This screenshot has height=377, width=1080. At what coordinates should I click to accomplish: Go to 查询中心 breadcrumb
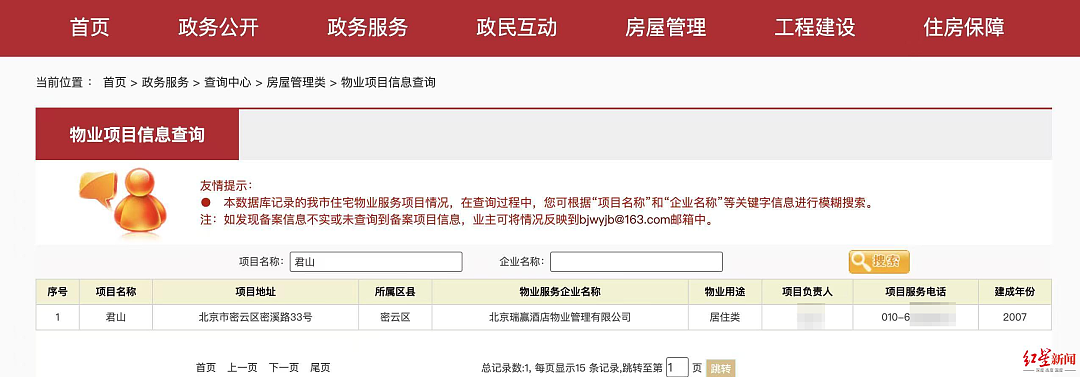click(x=227, y=83)
